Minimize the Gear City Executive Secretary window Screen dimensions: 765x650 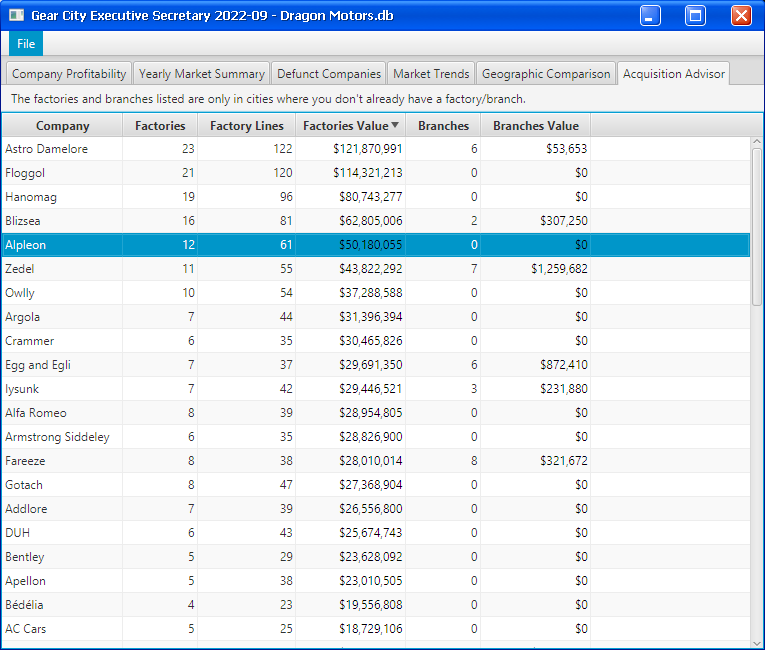click(650, 16)
